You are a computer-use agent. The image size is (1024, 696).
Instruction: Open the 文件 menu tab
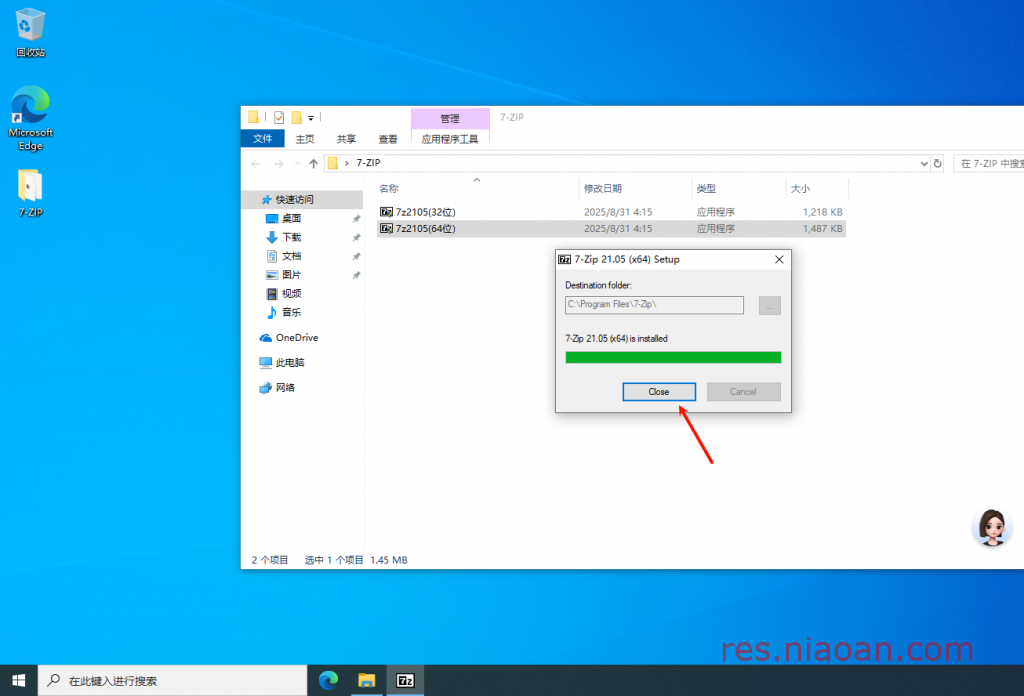pos(262,139)
